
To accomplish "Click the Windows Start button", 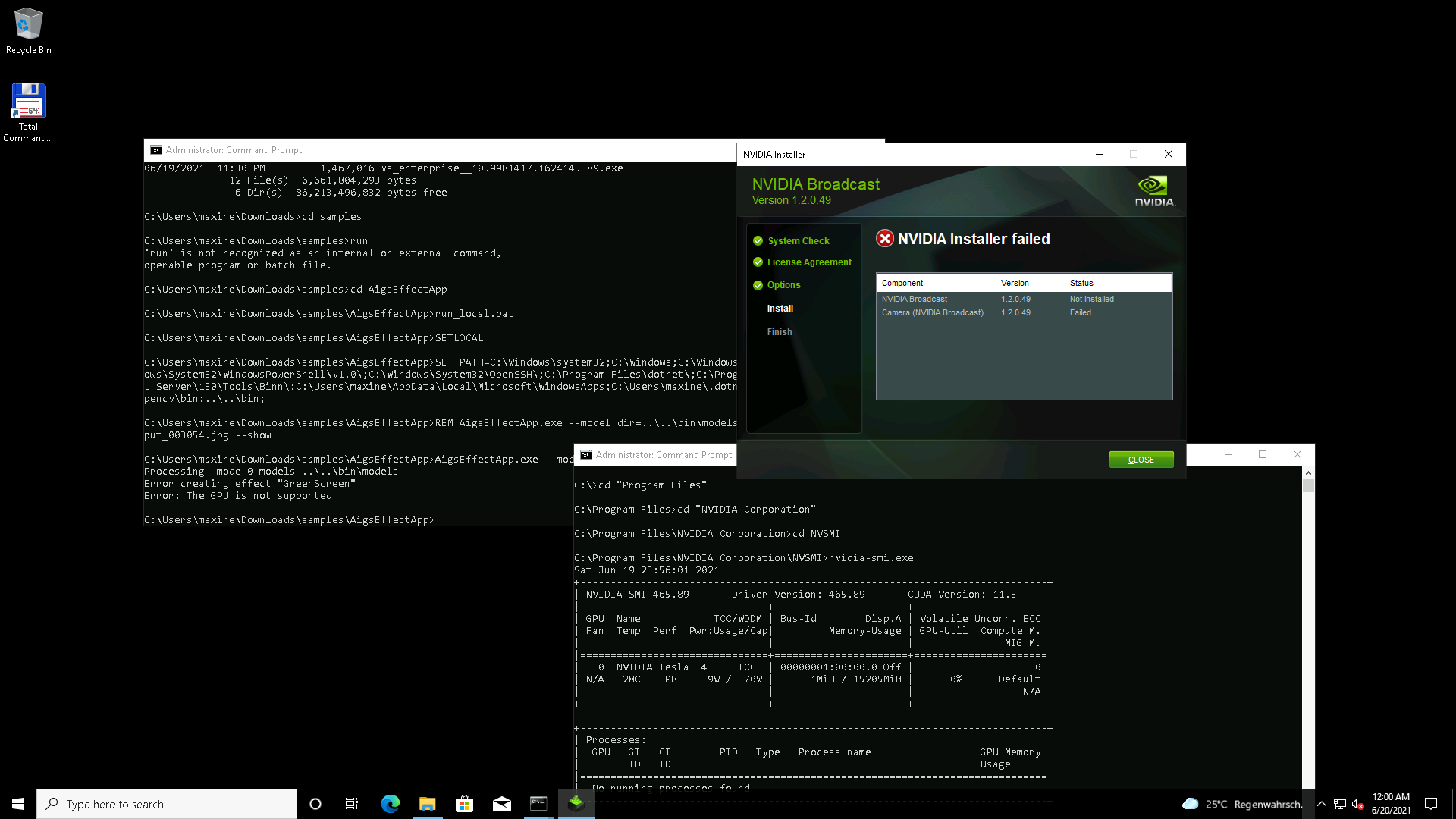I will point(18,804).
